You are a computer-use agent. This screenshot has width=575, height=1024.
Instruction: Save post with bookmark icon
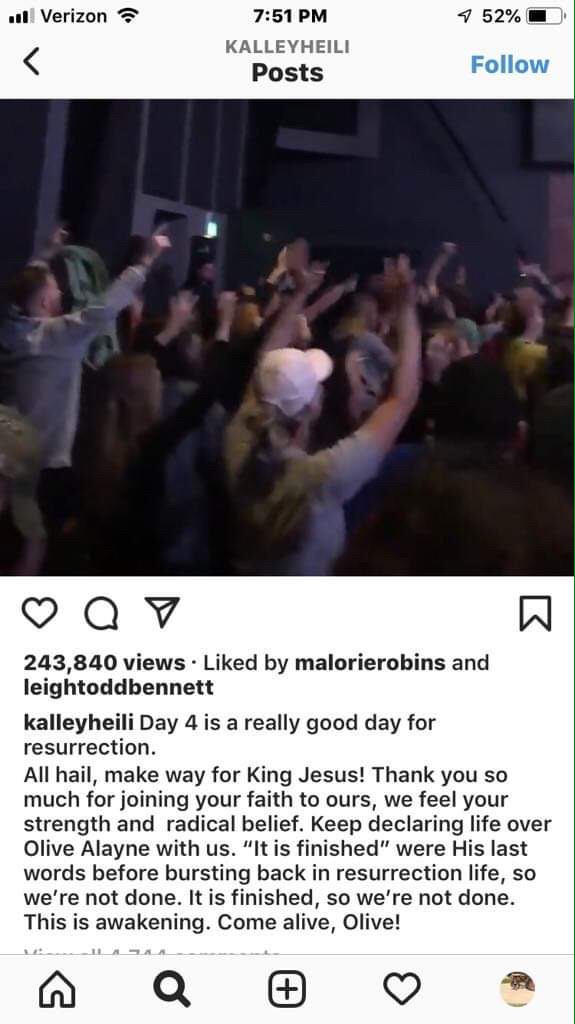(535, 614)
